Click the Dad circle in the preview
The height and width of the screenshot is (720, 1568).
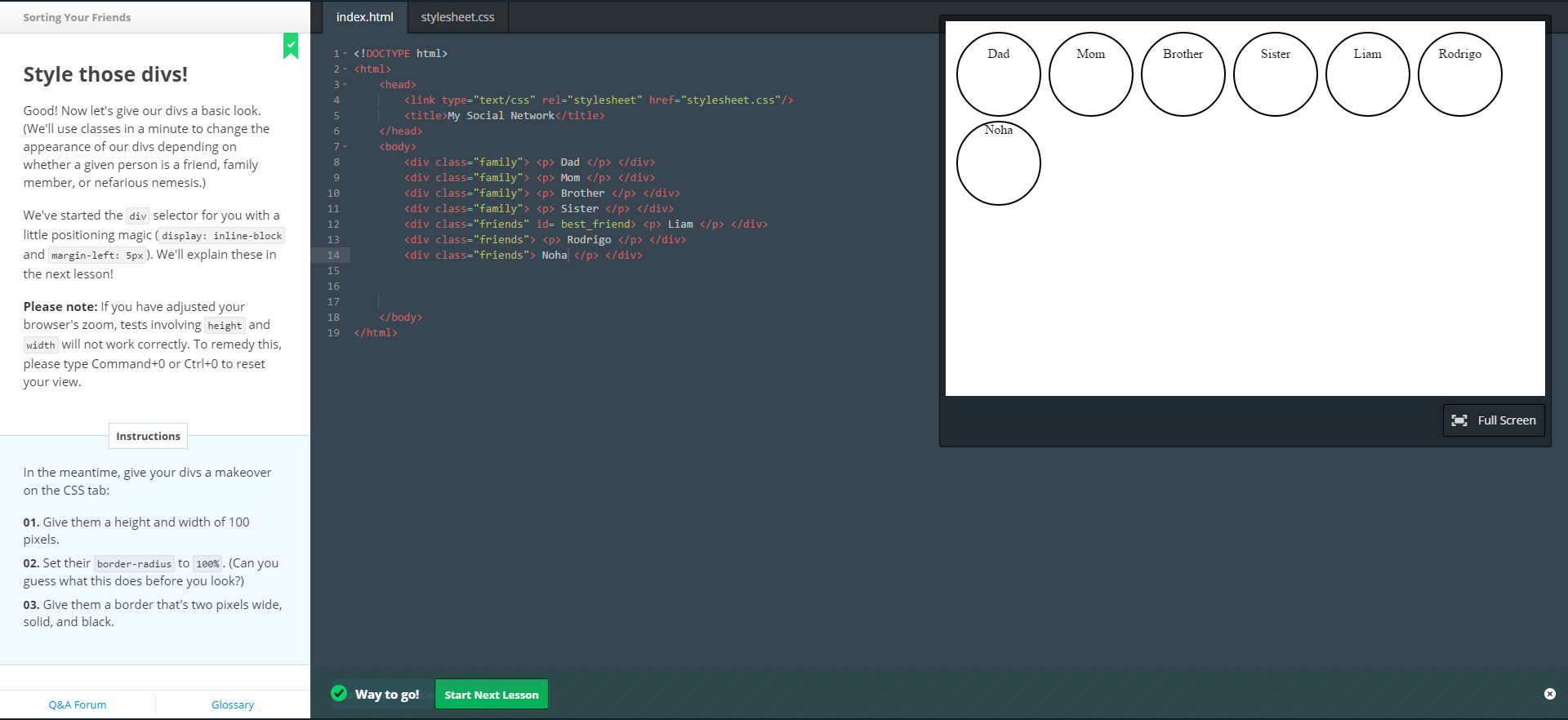(998, 74)
